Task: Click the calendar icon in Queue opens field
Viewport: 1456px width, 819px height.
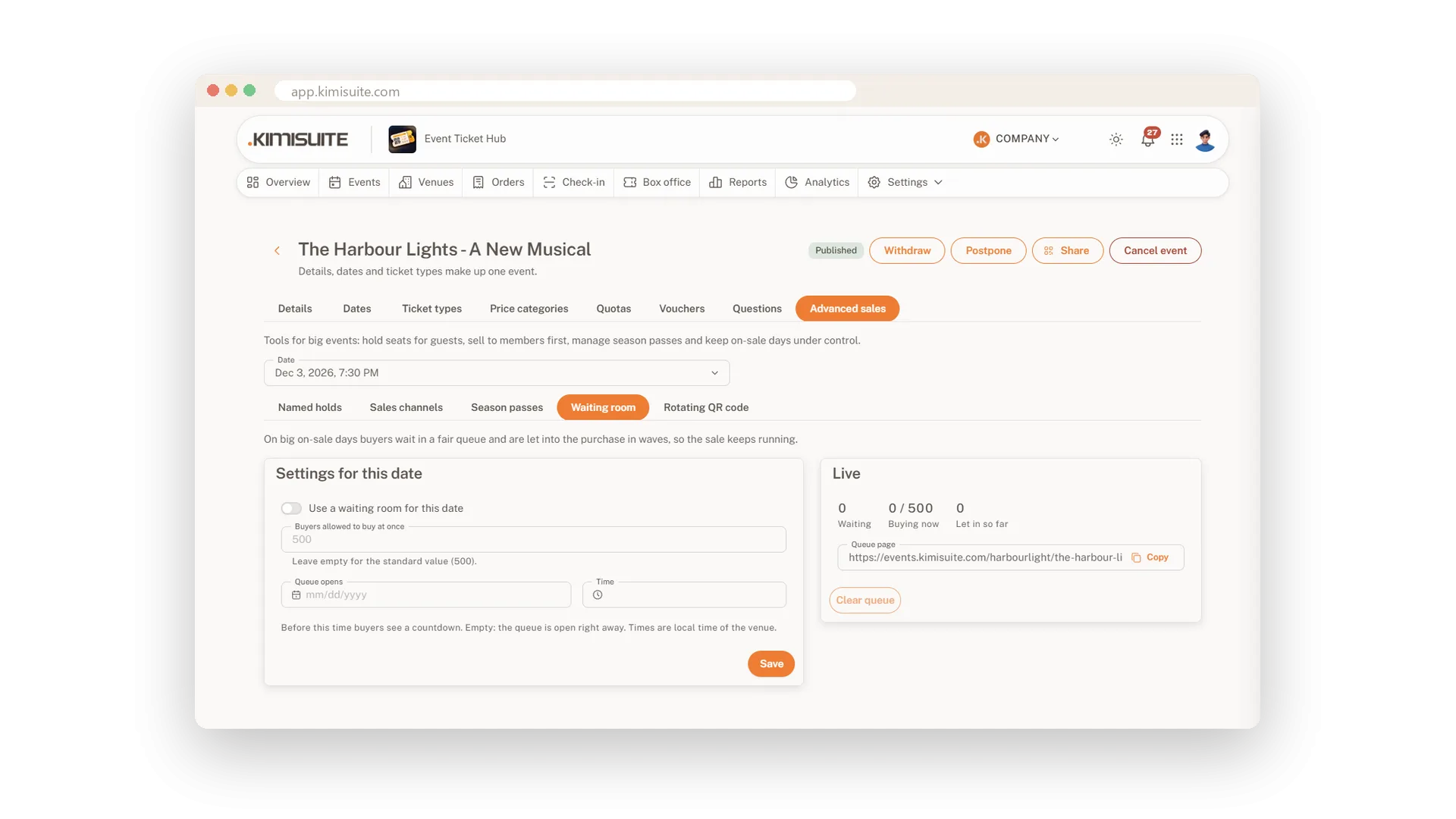Action: point(297,595)
